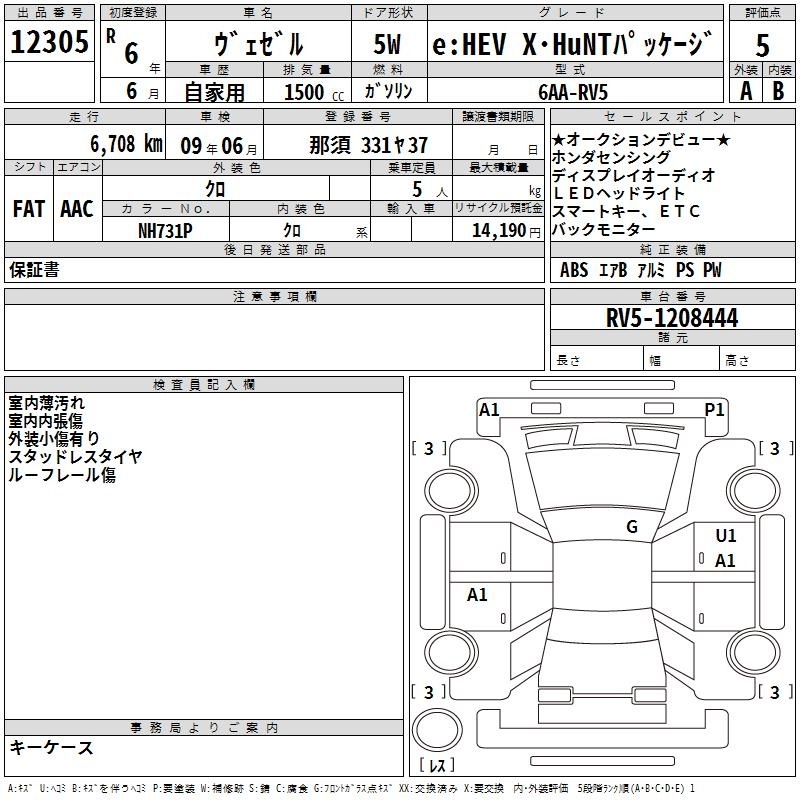Image resolution: width=800 pixels, height=800 pixels.
Task: Click inspection expiry 09年06月
Action: click(219, 146)
